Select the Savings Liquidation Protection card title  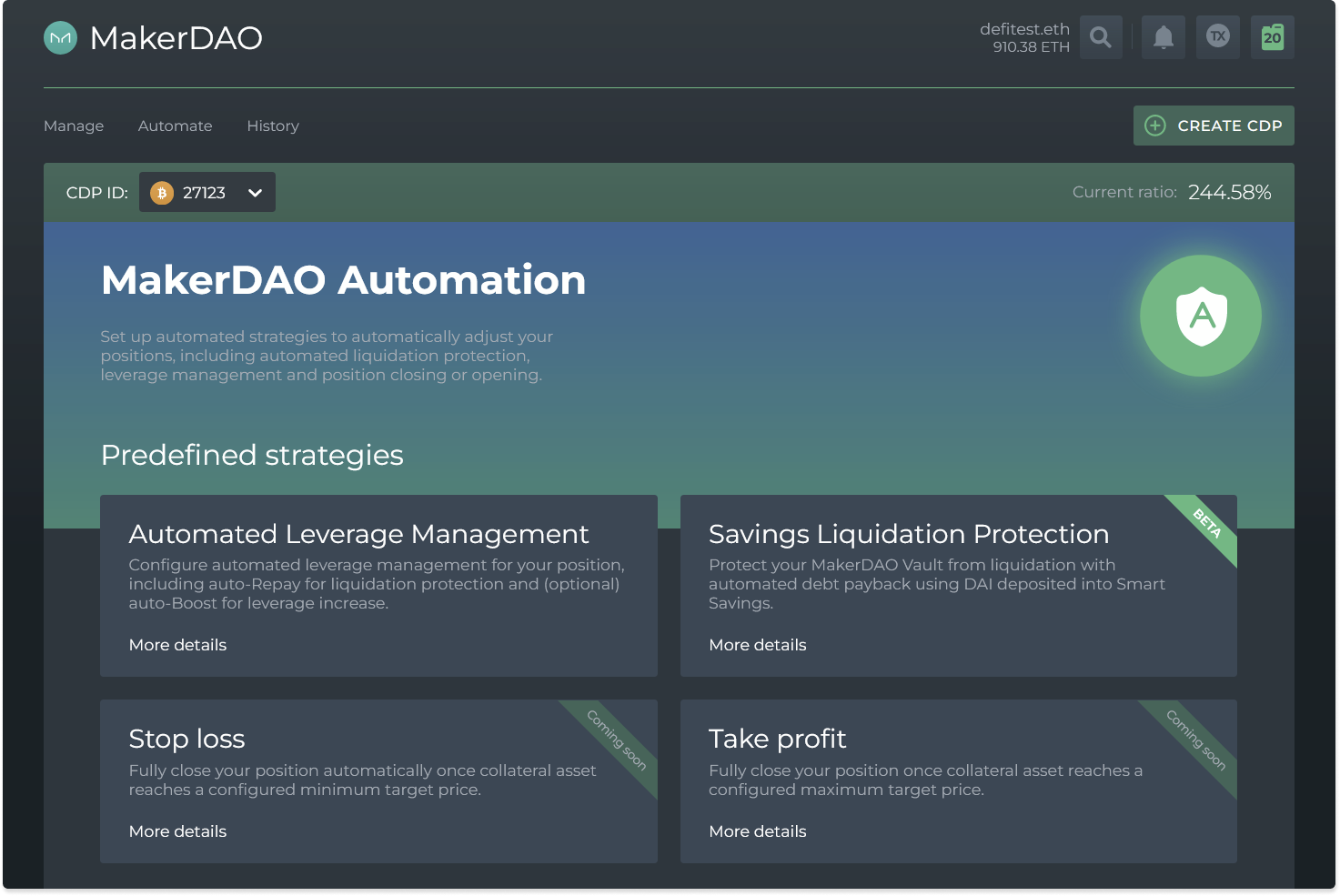click(909, 534)
